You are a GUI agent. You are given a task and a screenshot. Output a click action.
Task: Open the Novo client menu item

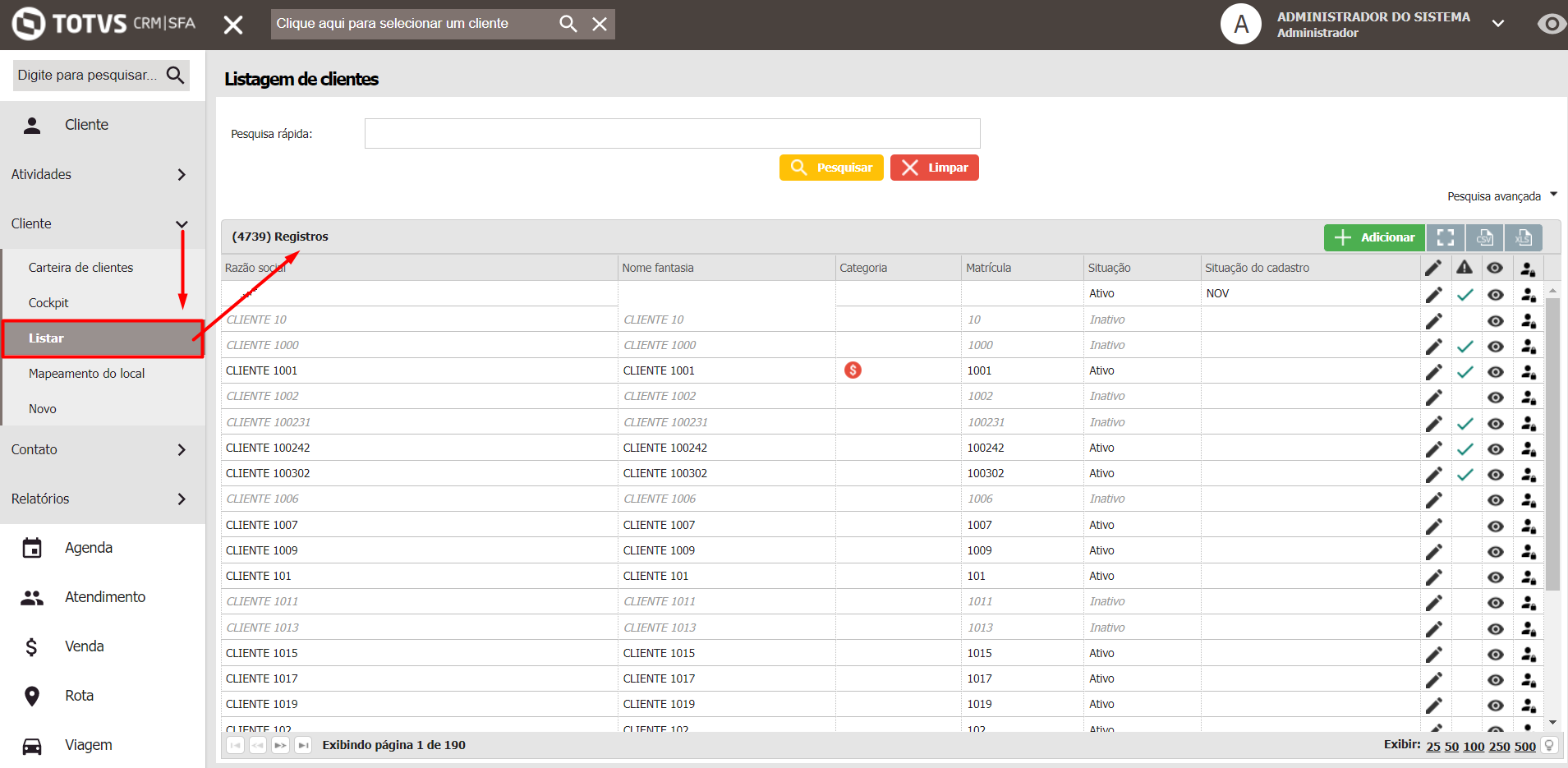43,409
